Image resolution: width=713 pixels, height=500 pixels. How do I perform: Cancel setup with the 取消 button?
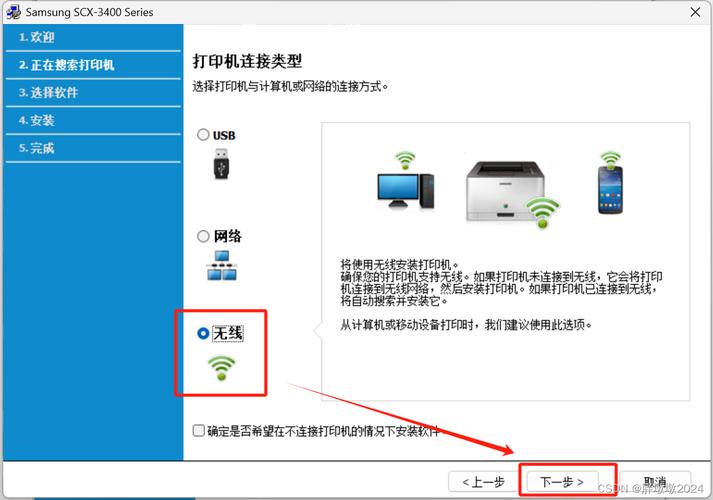tap(655, 481)
